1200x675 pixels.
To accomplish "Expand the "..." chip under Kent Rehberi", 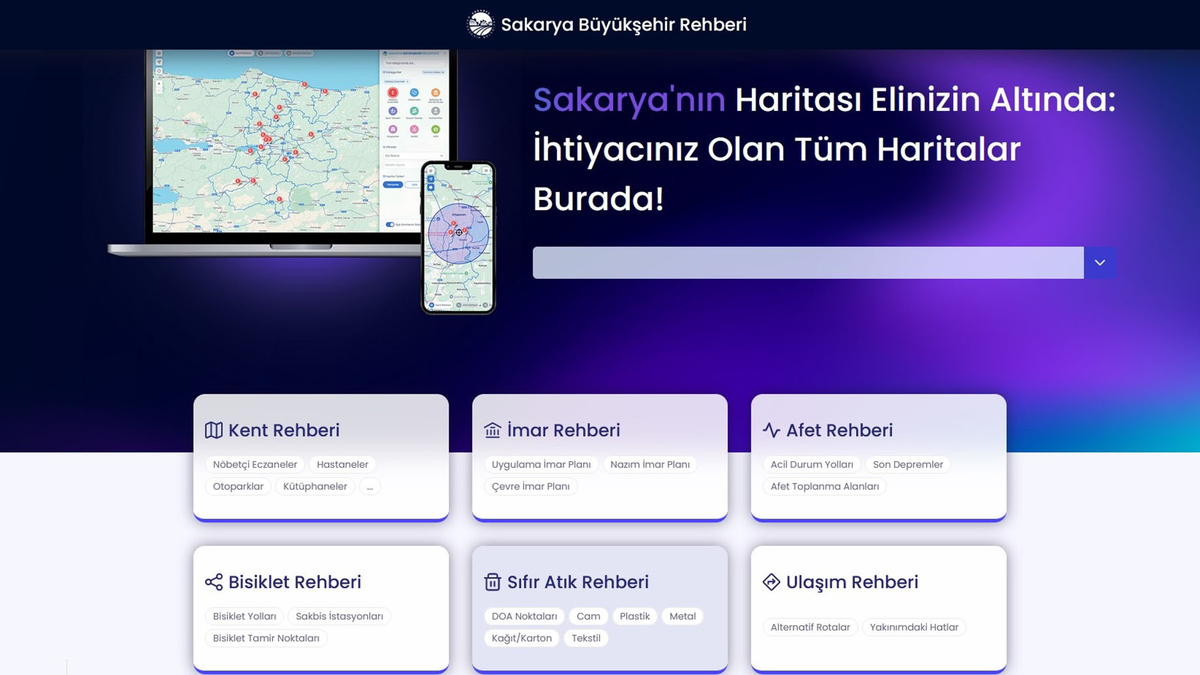I will 369,486.
